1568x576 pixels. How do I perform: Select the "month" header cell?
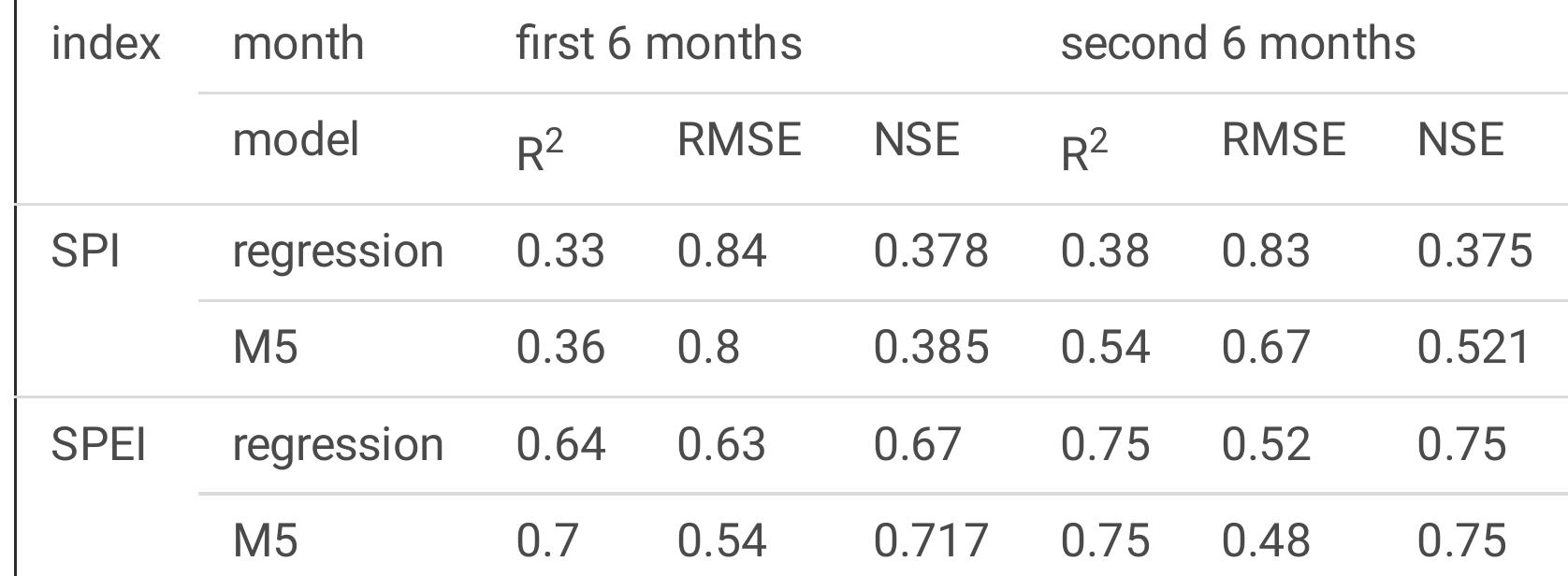[x=298, y=44]
